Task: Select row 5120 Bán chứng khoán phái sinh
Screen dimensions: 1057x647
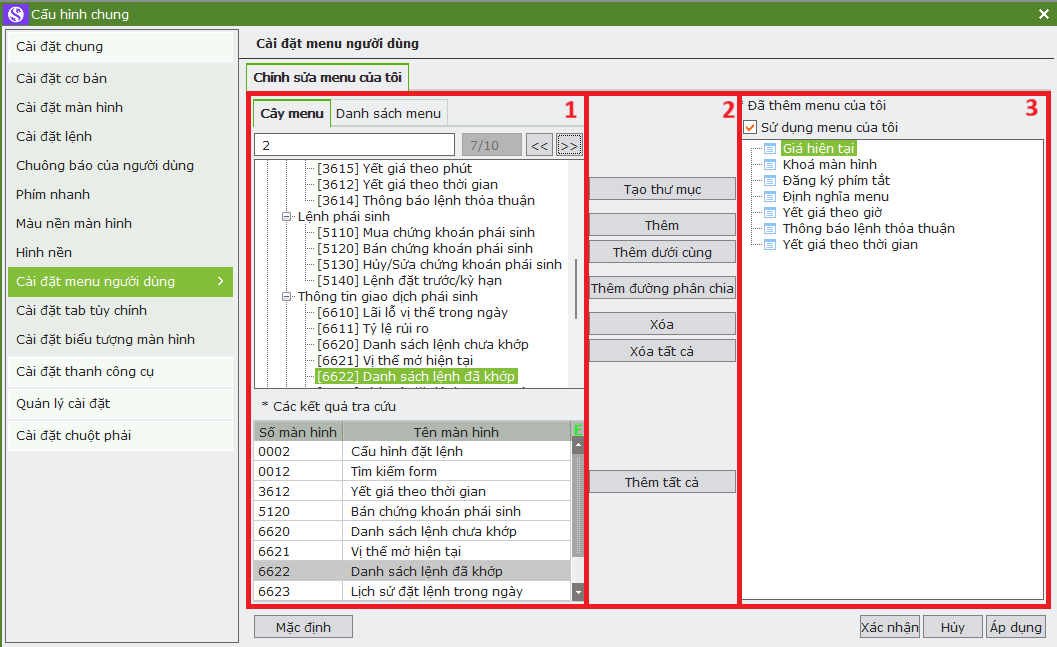Action: pos(412,512)
